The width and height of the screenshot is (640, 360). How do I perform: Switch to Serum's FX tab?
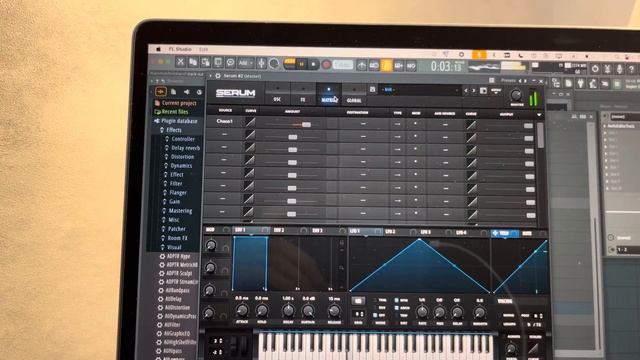coord(303,94)
